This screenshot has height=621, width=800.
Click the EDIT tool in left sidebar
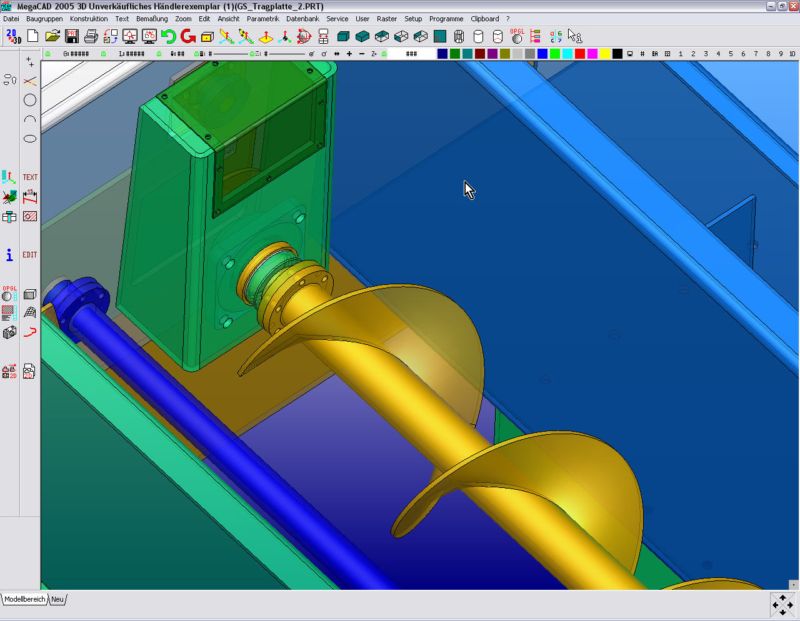(30, 255)
